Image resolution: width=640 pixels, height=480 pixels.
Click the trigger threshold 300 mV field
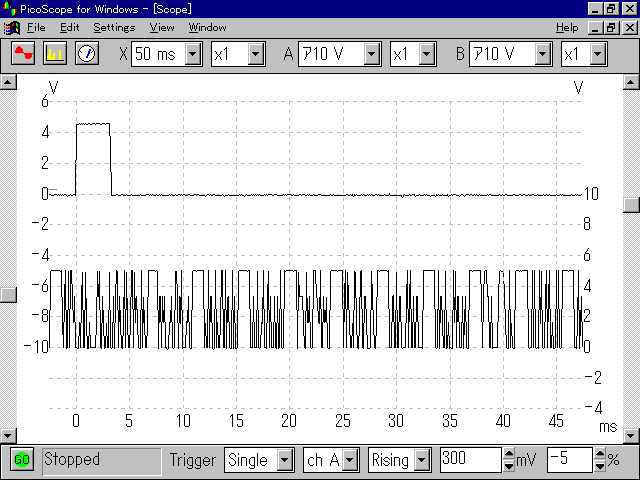(471, 460)
